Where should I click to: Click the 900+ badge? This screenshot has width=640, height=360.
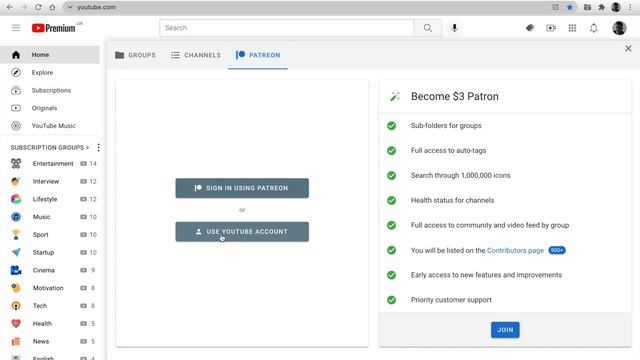coord(557,250)
